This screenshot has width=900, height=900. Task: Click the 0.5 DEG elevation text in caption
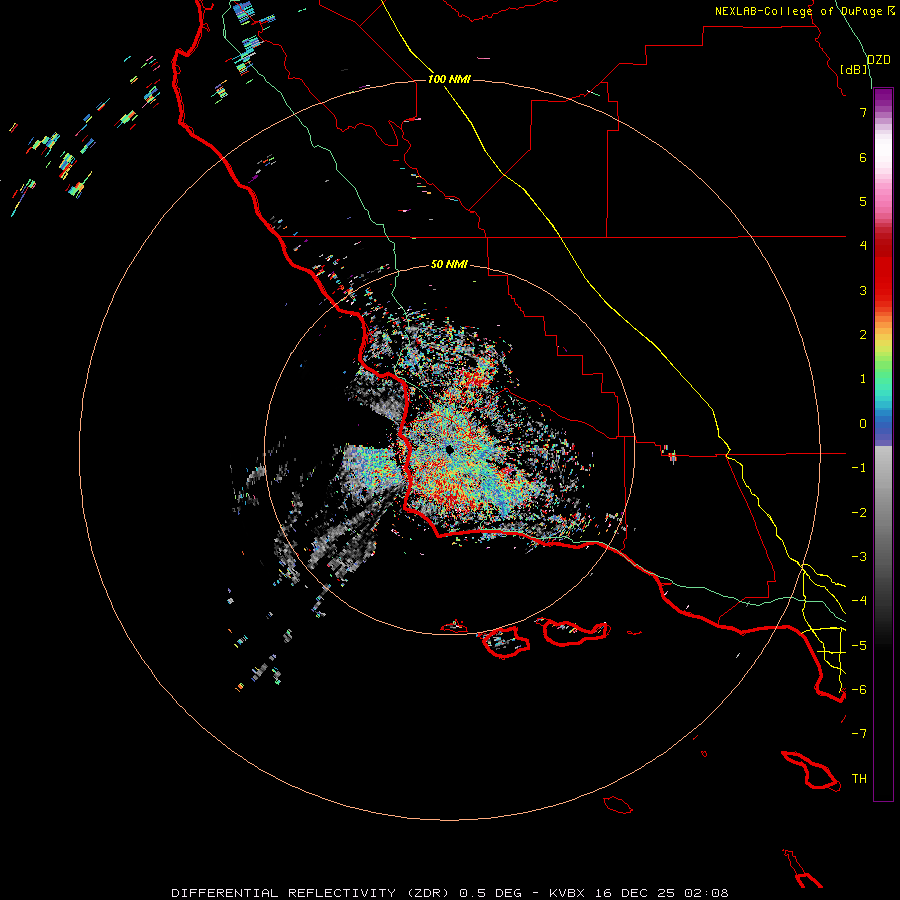coord(490,893)
